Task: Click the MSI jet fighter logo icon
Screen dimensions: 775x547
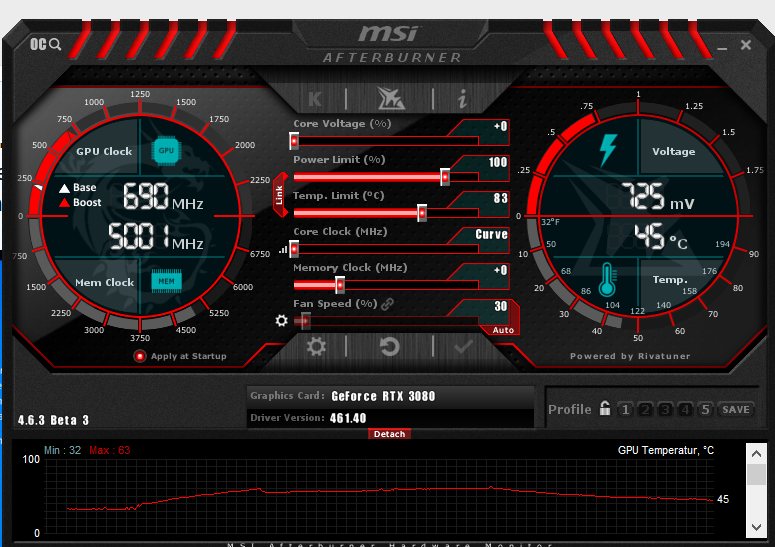Action: tap(390, 98)
